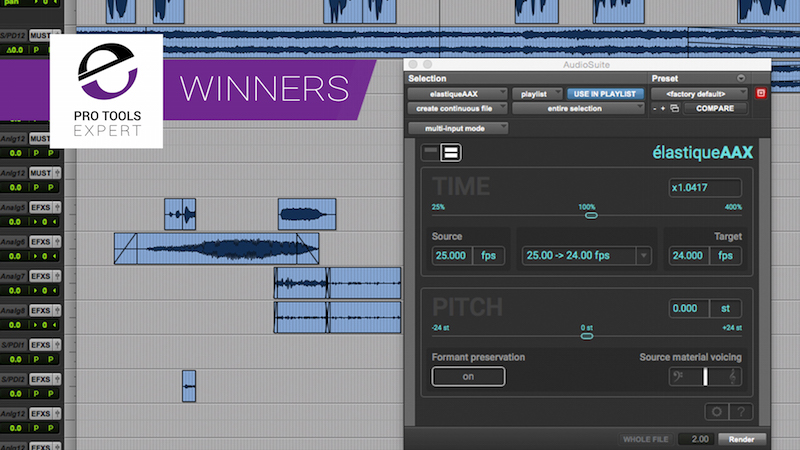The height and width of the screenshot is (450, 800).
Task: Click Analg8 track volume 0.0 readout
Action: click(x=15, y=324)
